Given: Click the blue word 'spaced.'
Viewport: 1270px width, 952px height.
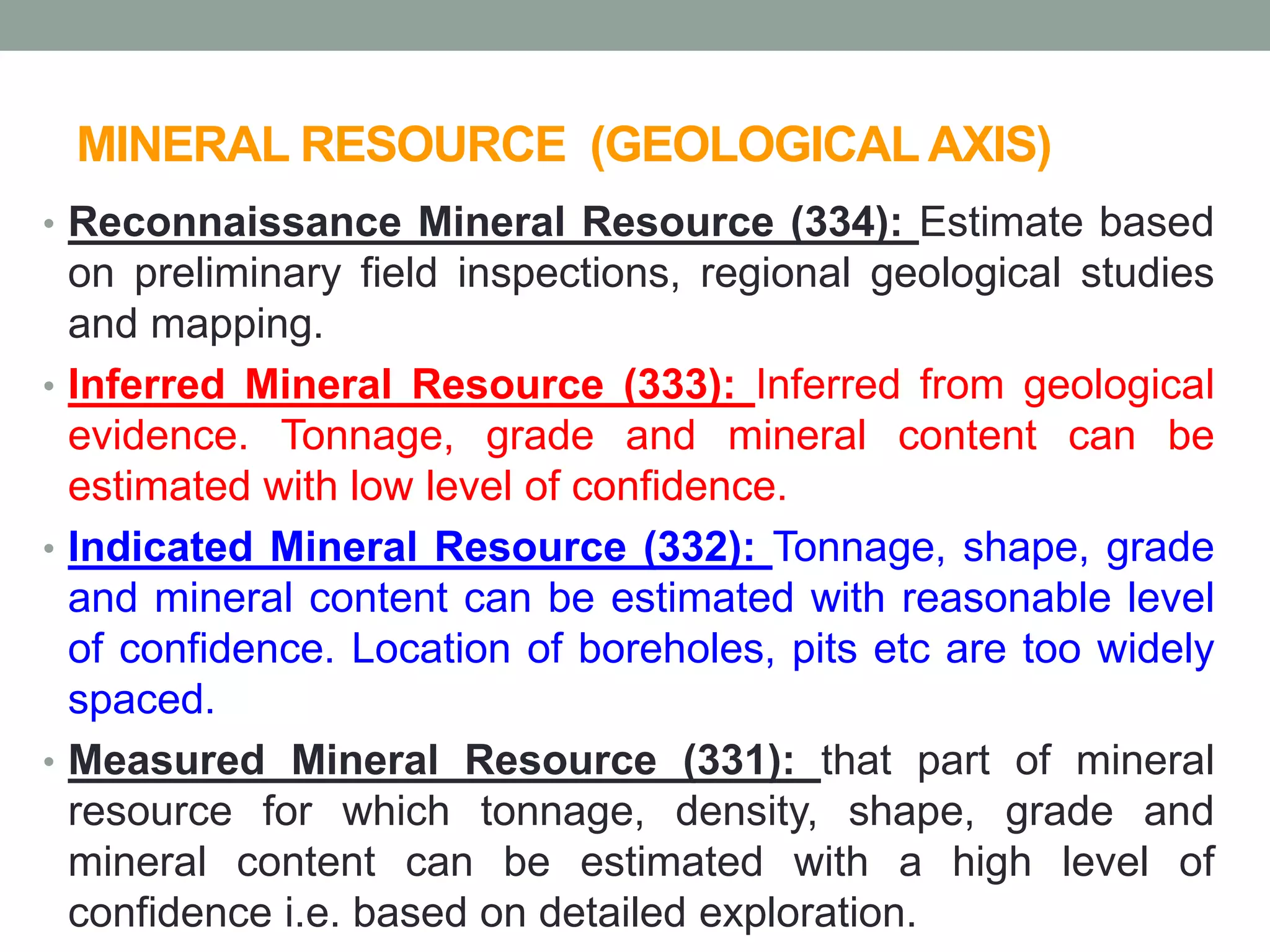Looking at the screenshot, I should 141,700.
